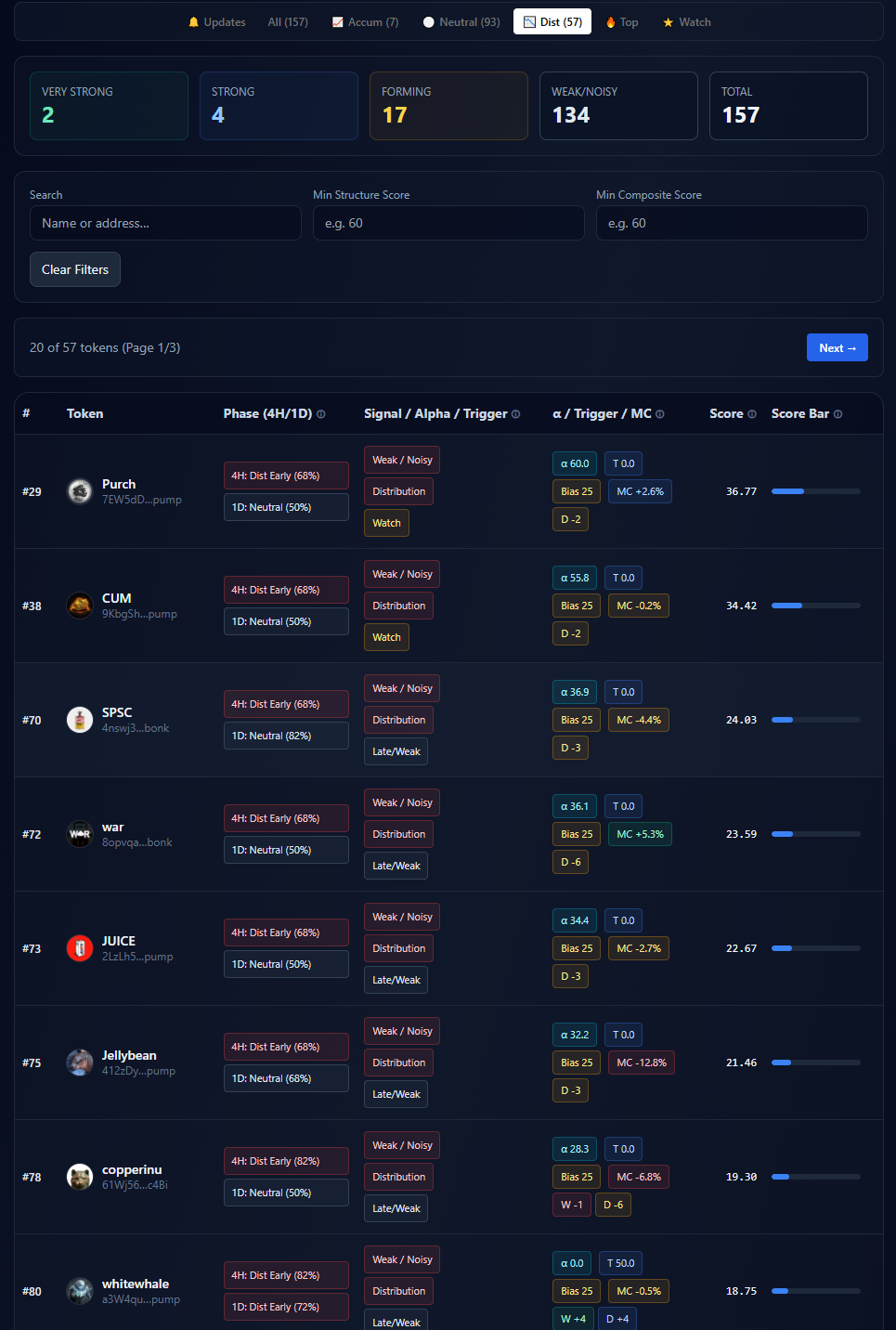
Task: Open the SPSC token name
Action: coord(117,712)
